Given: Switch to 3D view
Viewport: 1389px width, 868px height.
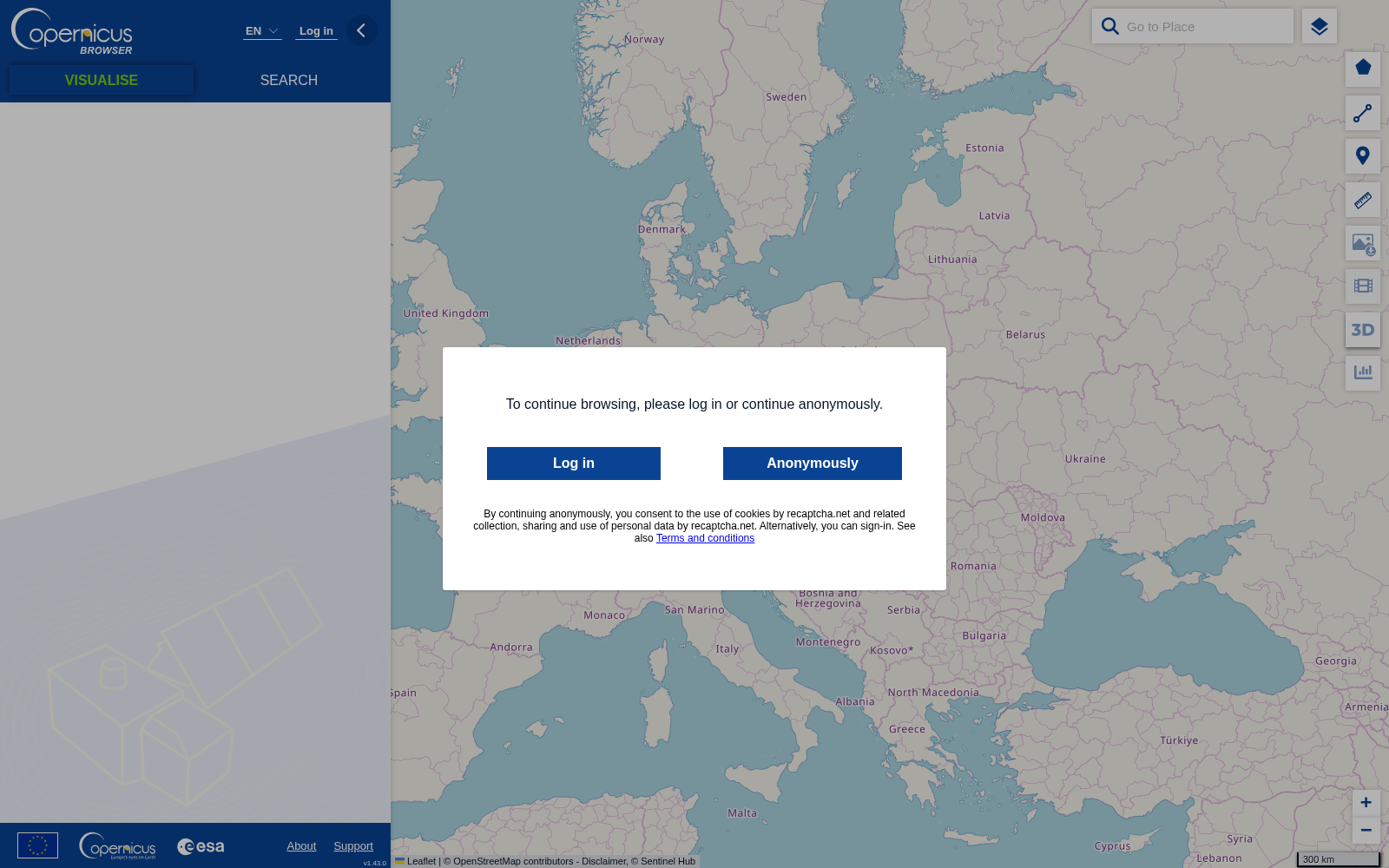Looking at the screenshot, I should (1363, 330).
